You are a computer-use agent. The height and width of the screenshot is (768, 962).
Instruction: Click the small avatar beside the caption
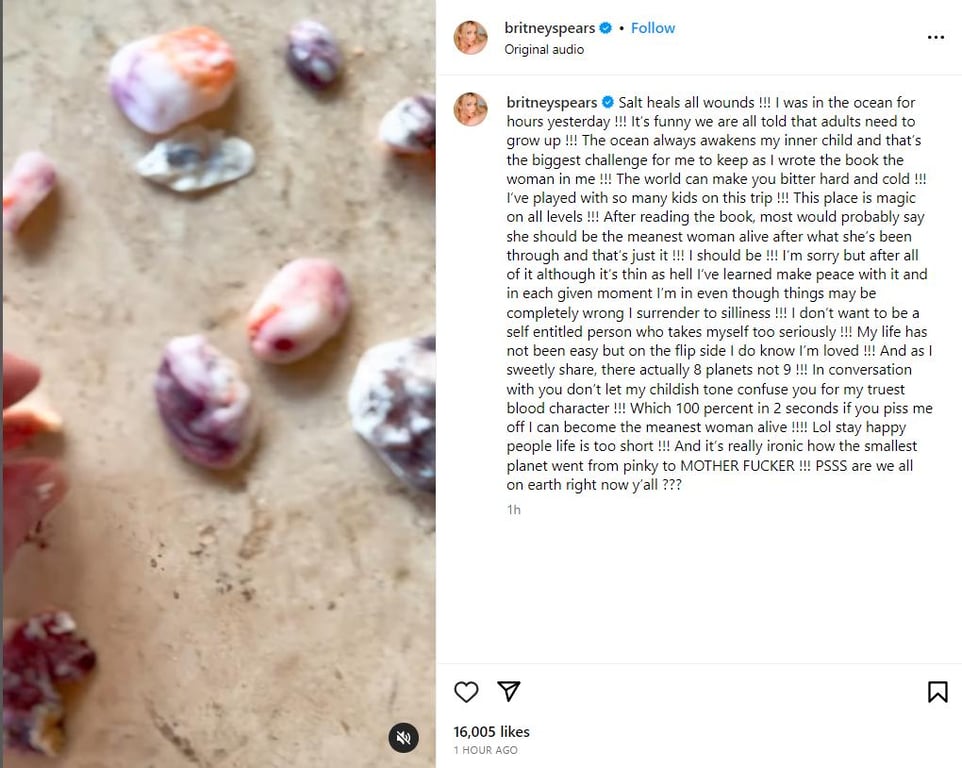[471, 109]
